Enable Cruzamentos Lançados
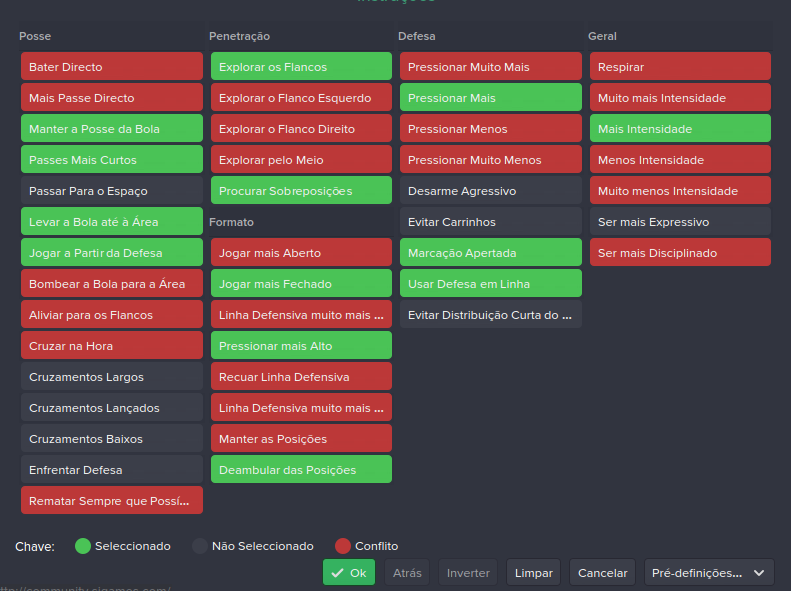791x591 pixels. click(111, 407)
